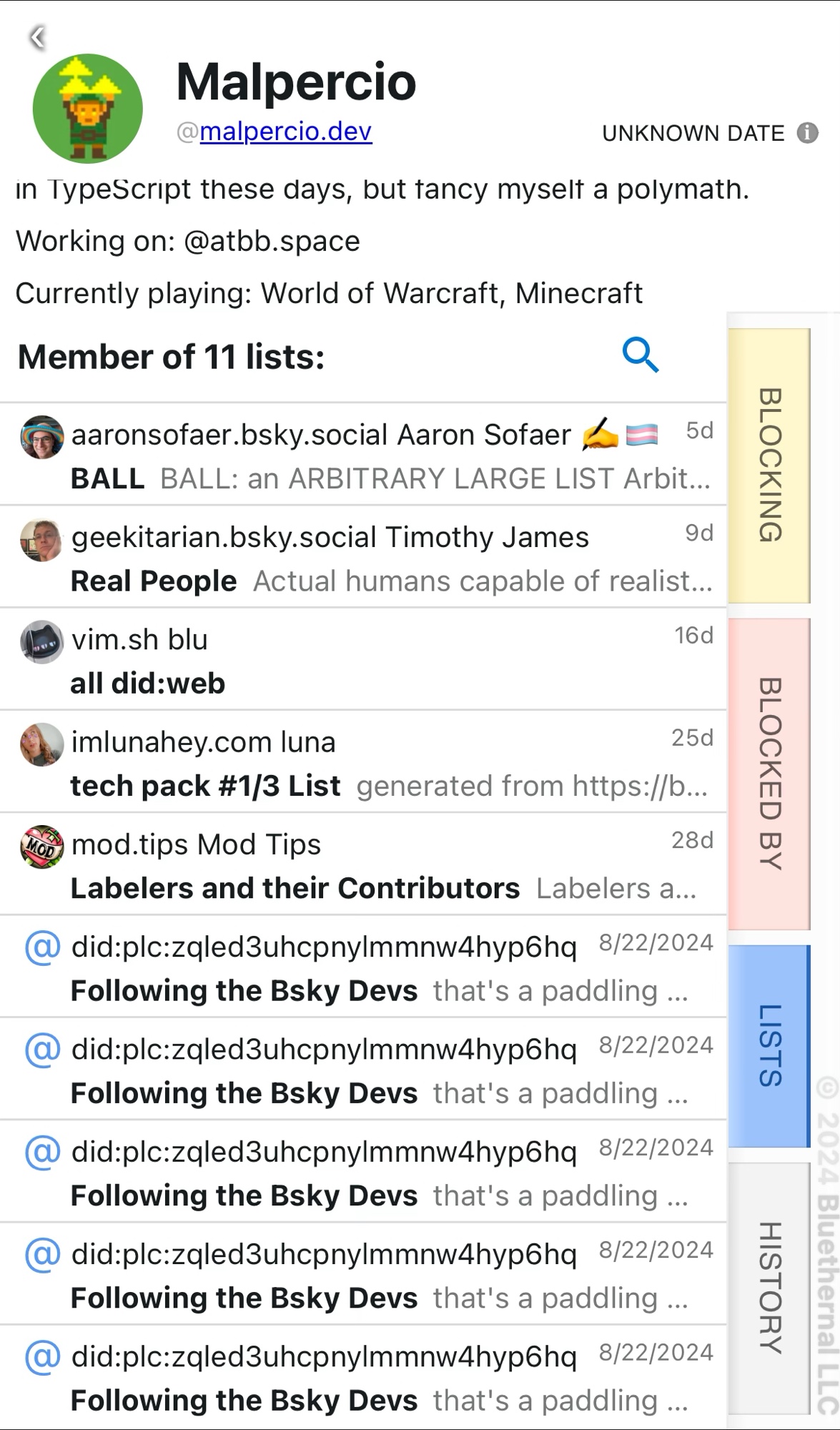
Task: Click the info icon beside Unknown Date
Action: pyautogui.click(x=807, y=133)
